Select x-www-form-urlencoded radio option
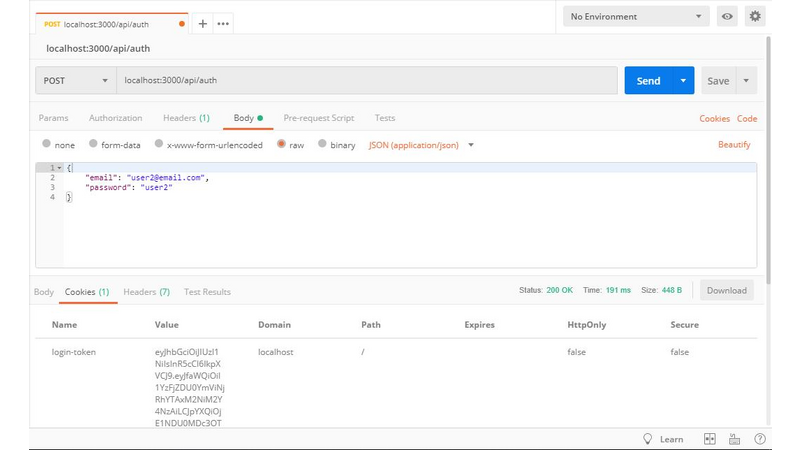The image size is (800, 450). click(159, 144)
